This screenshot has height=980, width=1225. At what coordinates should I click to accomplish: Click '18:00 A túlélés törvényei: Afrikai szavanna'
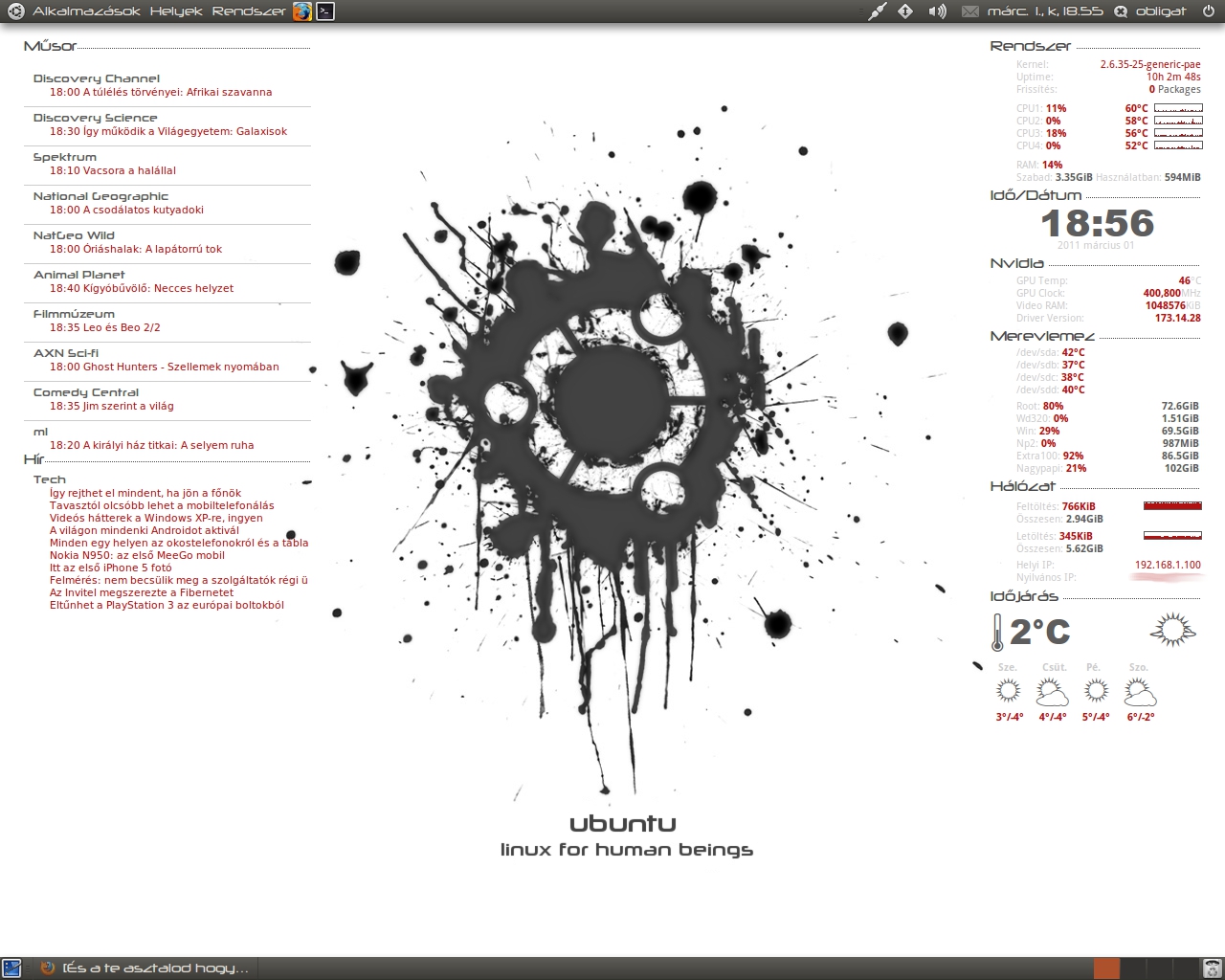[x=161, y=92]
